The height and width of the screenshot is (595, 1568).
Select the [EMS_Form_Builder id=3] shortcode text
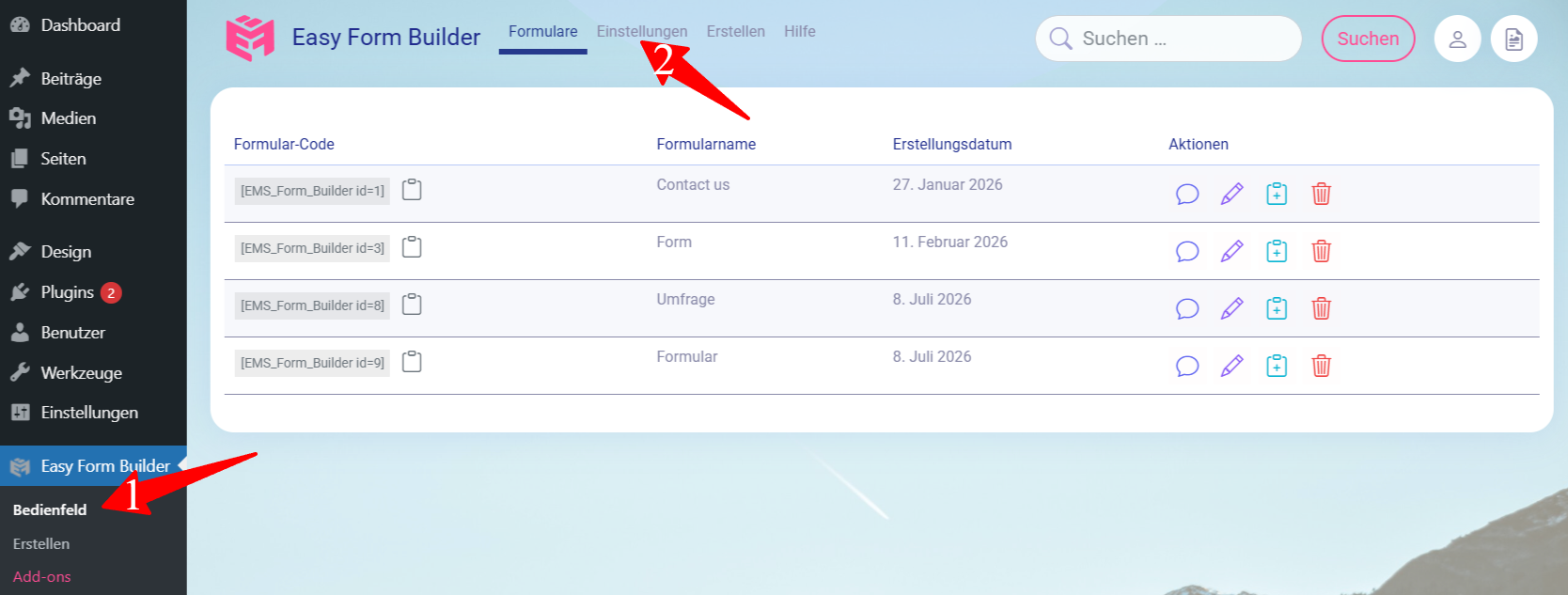312,248
